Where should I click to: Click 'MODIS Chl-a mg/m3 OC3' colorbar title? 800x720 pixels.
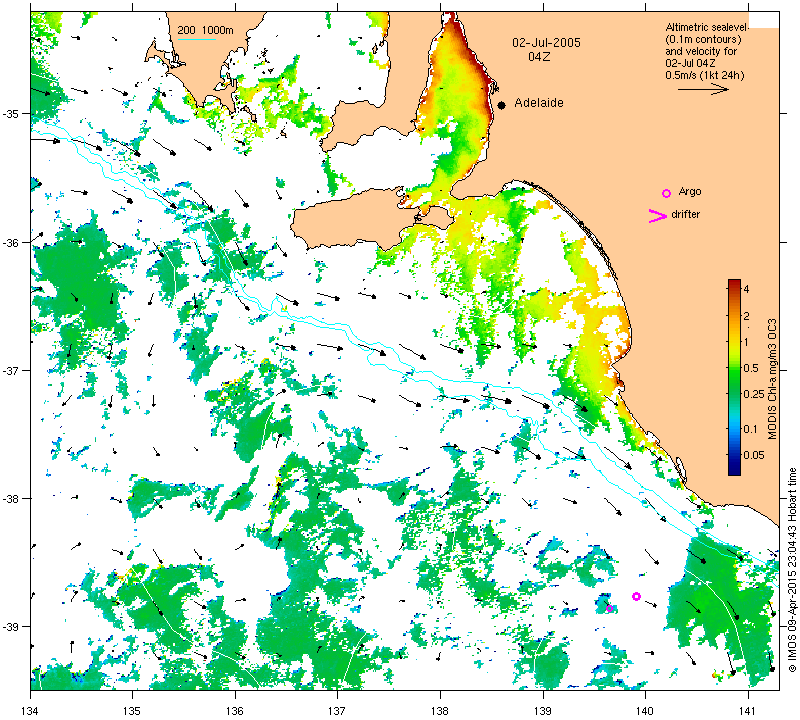[772, 379]
